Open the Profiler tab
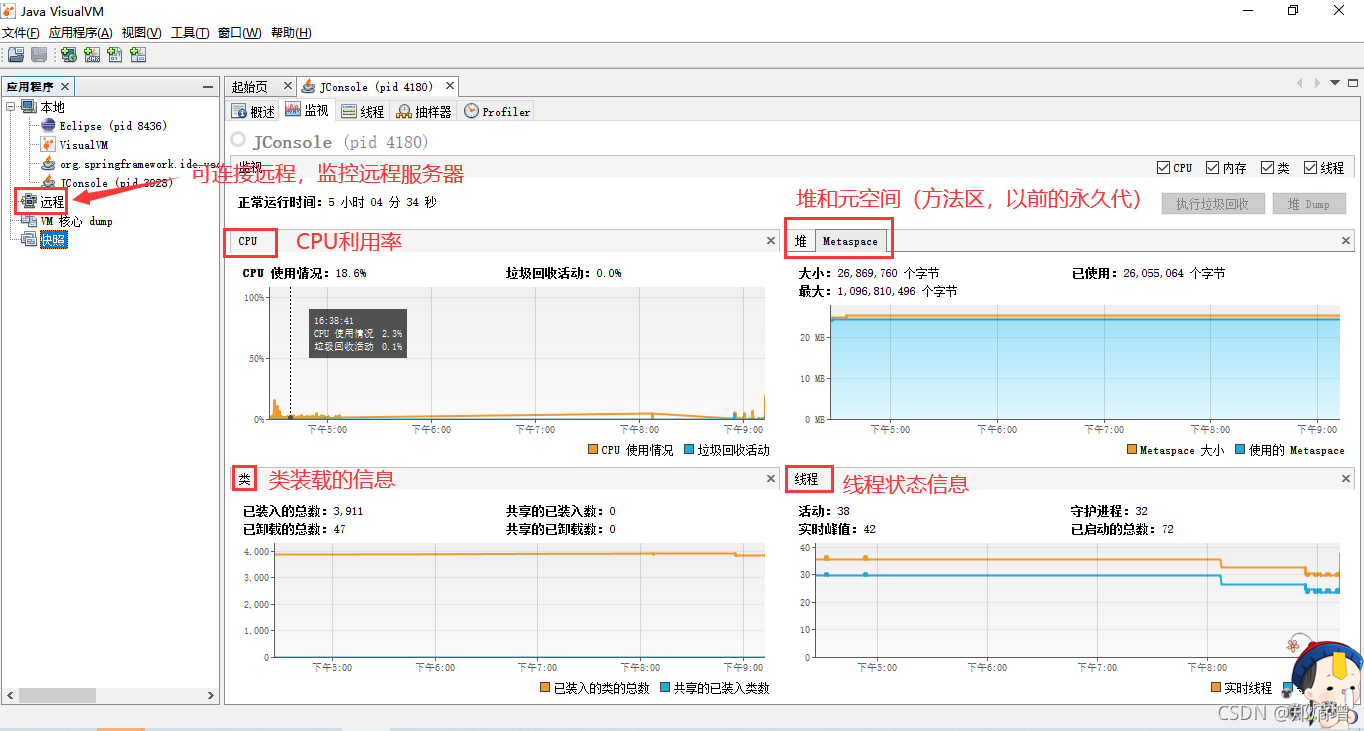 [497, 111]
